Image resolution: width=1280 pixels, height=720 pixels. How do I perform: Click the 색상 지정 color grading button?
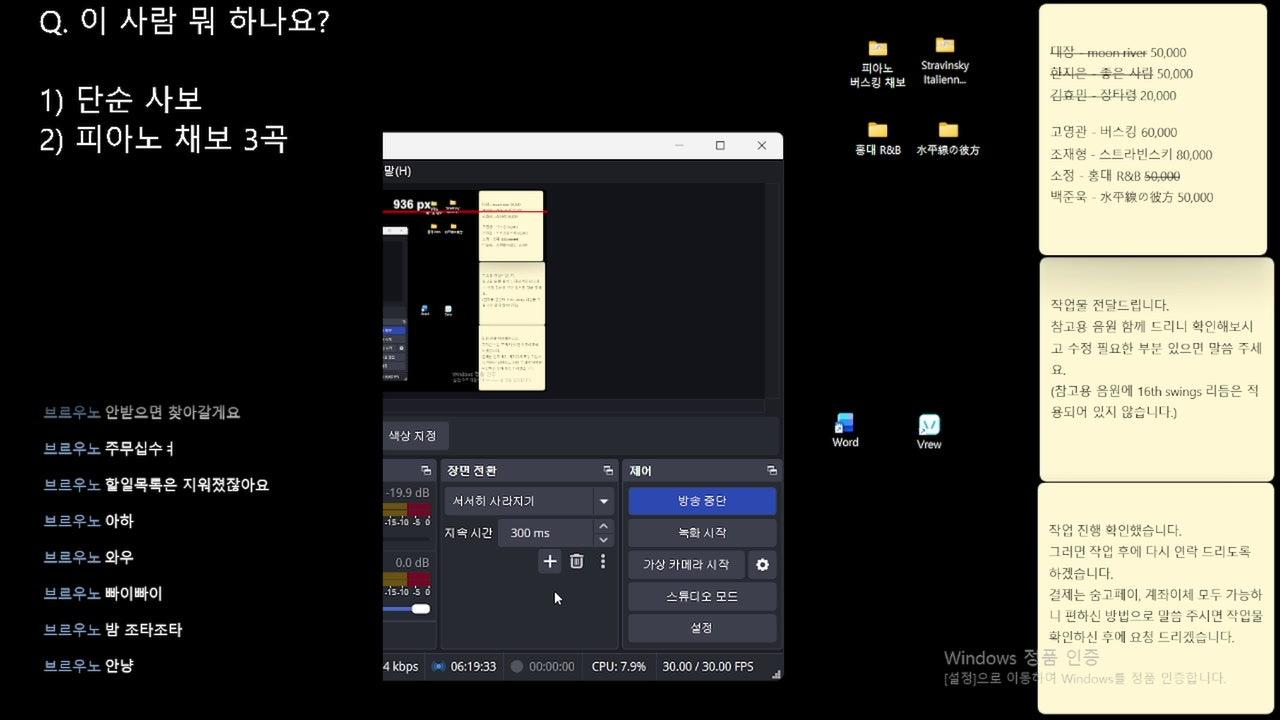[x=415, y=436]
